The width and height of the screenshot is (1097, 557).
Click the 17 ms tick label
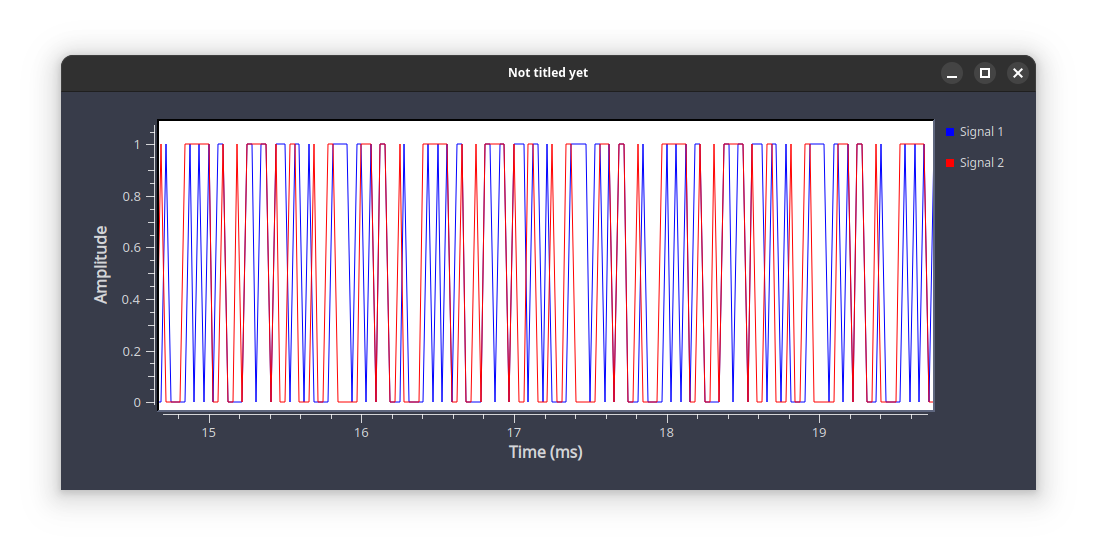tap(514, 432)
